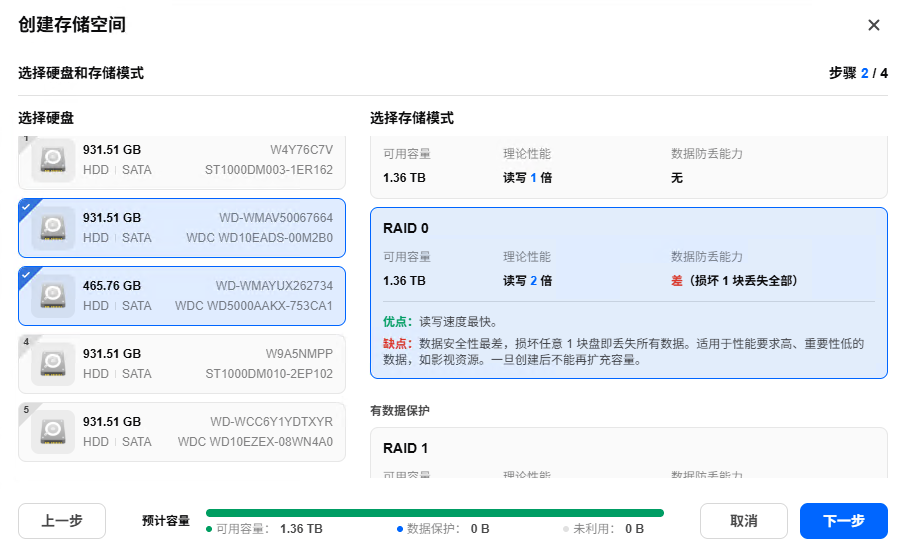The height and width of the screenshot is (559, 904).
Task: Click the model ST1000DM010-2EP102 text
Action: tap(269, 373)
